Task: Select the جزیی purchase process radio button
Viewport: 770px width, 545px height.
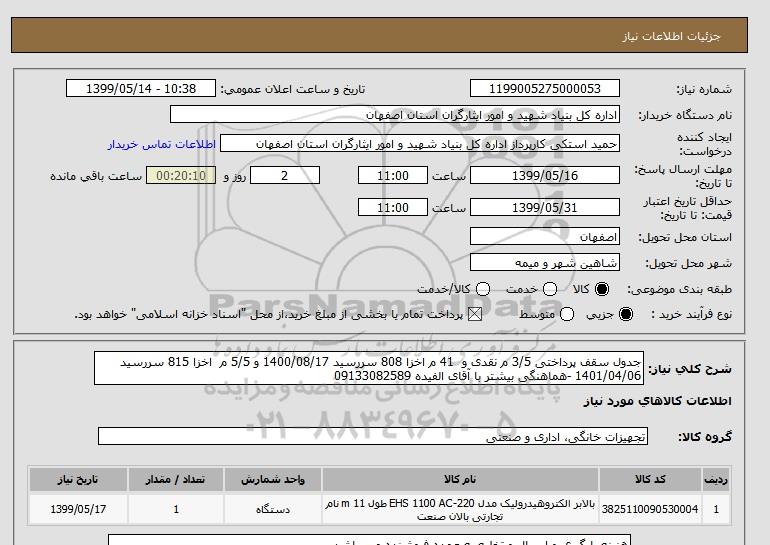Action: coord(626,314)
